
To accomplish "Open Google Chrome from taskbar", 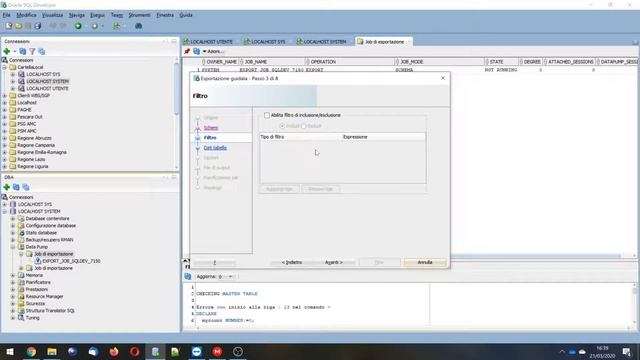I will point(31,351).
